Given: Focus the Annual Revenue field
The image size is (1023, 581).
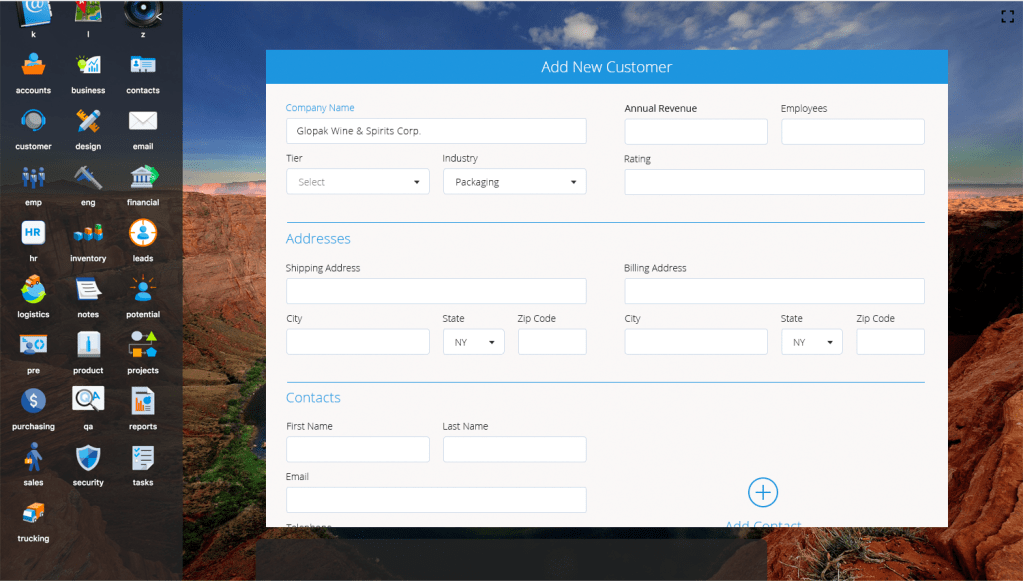Looking at the screenshot, I should point(696,132).
